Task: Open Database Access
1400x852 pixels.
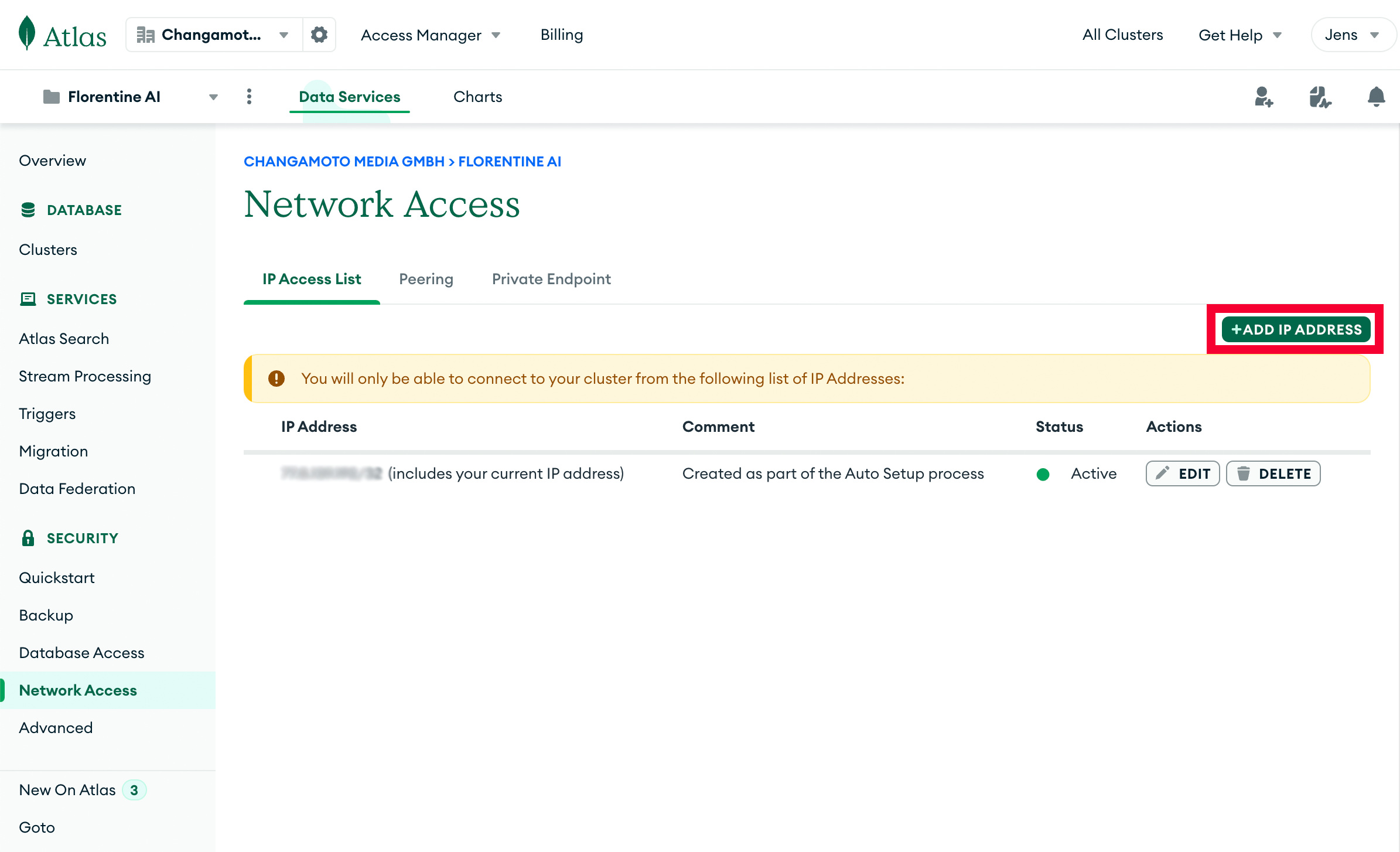Action: tap(81, 653)
